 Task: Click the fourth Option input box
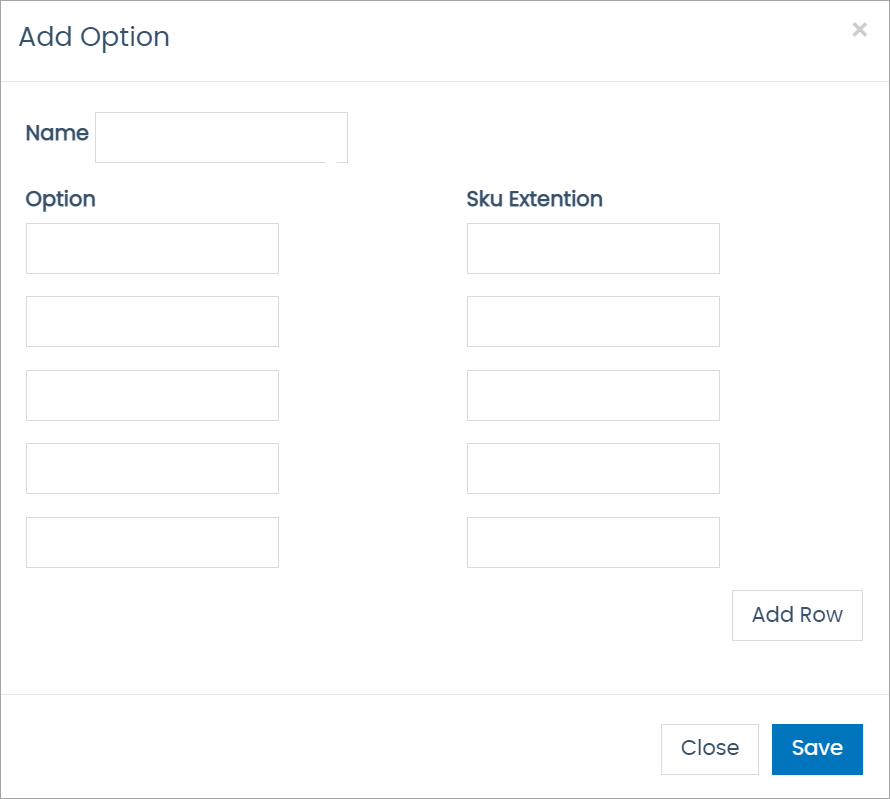[x=152, y=468]
